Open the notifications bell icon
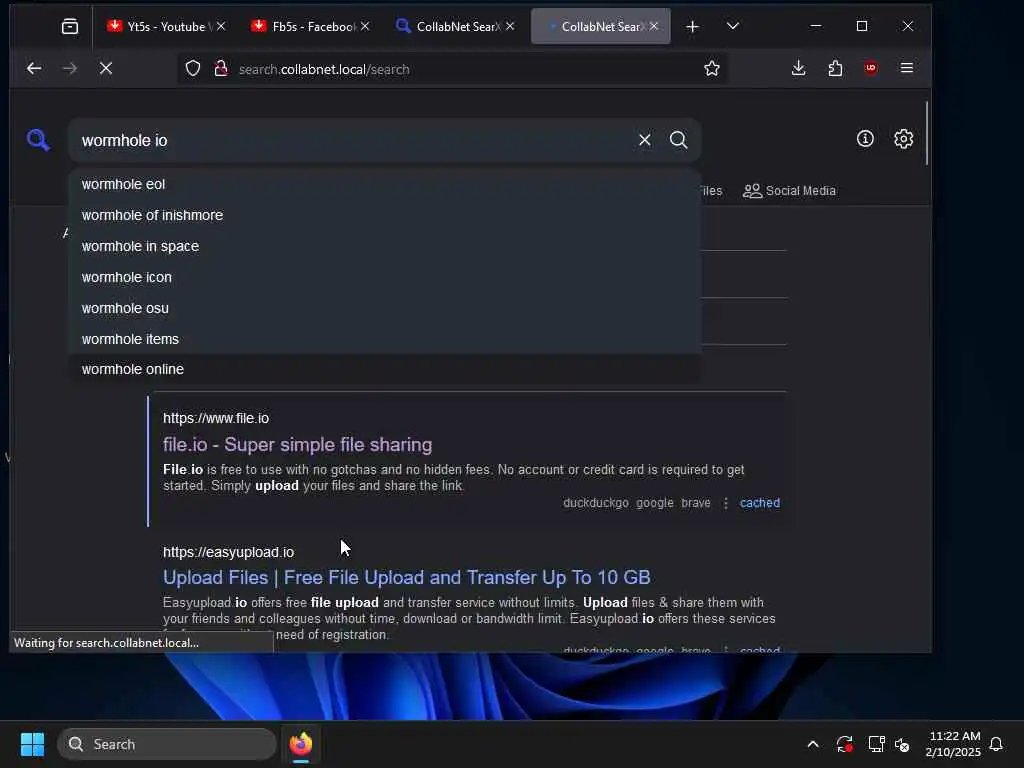The width and height of the screenshot is (1024, 768). (997, 744)
